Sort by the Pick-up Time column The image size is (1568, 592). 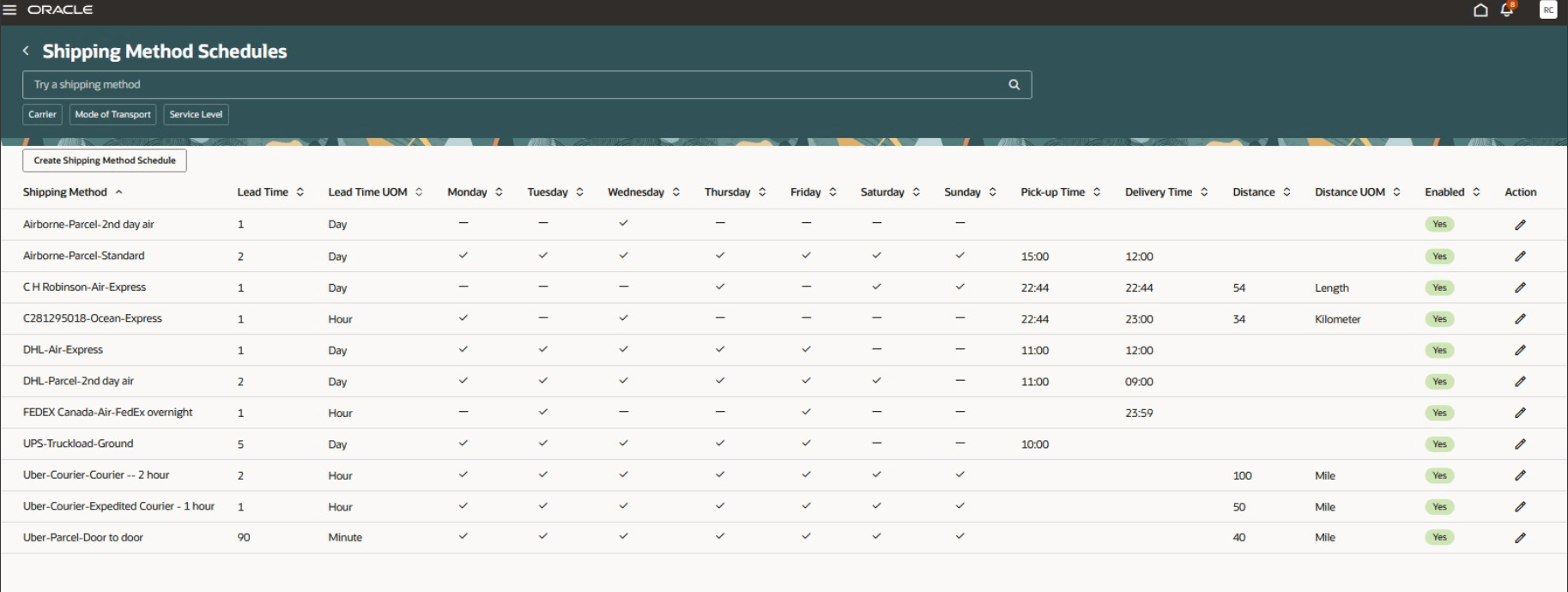[1097, 192]
